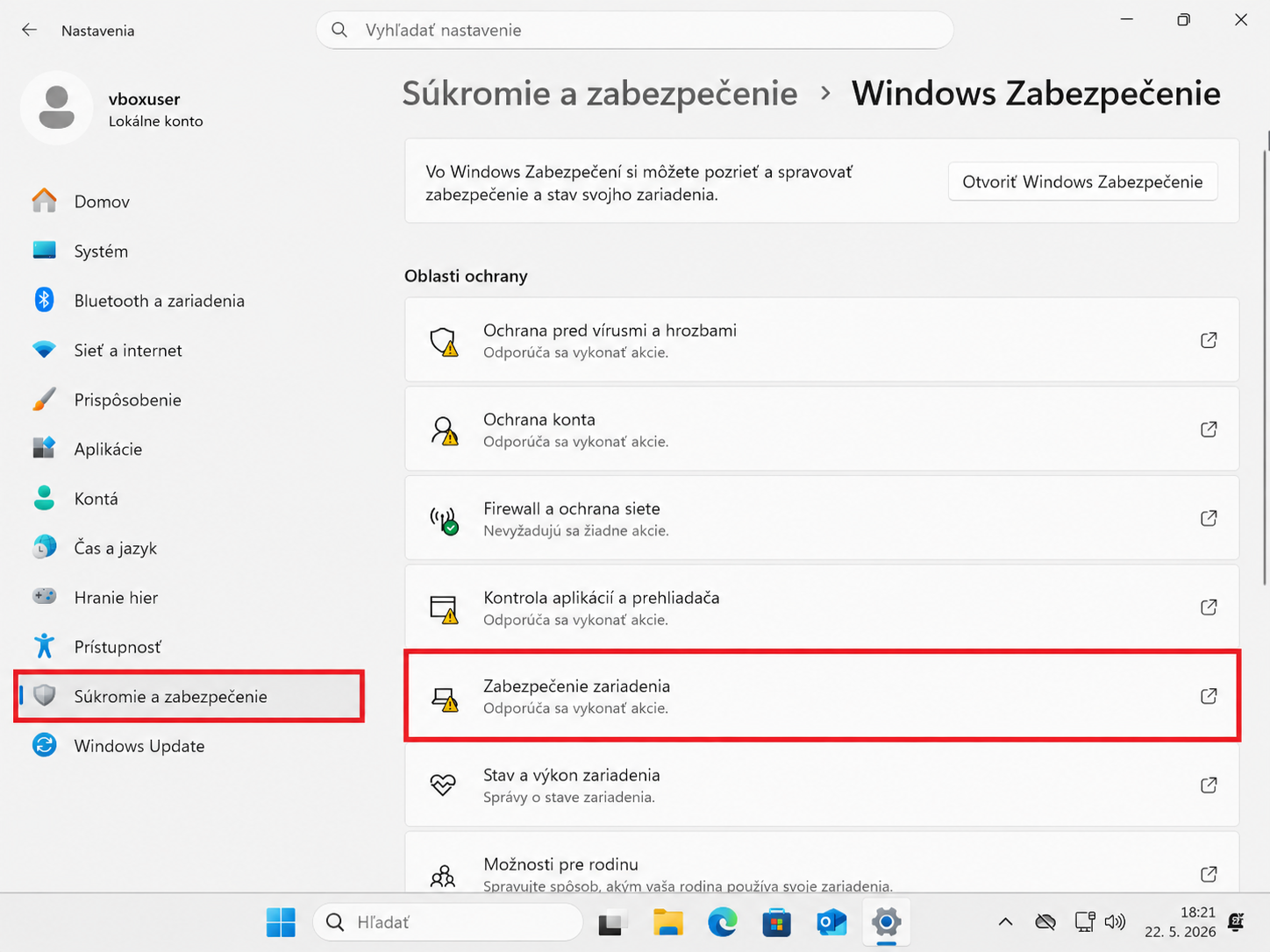The height and width of the screenshot is (952, 1270).
Task: Open the Windows Start menu
Action: coord(281,922)
